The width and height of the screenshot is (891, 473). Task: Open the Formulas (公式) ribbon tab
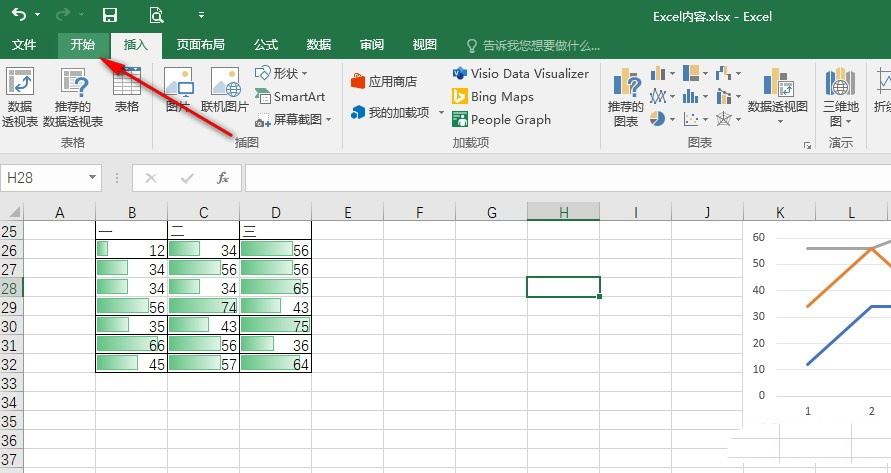tap(266, 45)
